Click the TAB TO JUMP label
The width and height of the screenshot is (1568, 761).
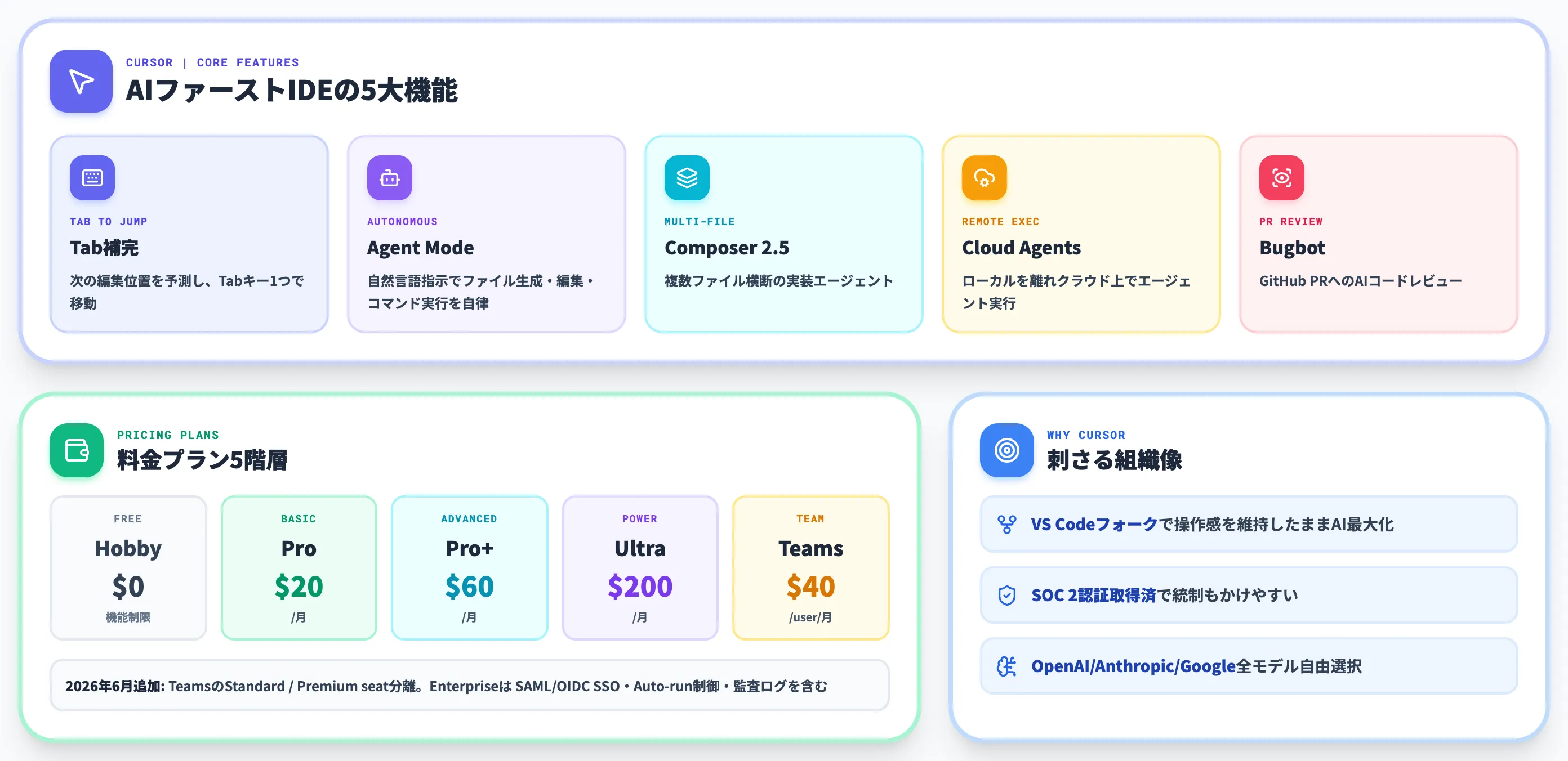pyautogui.click(x=108, y=221)
